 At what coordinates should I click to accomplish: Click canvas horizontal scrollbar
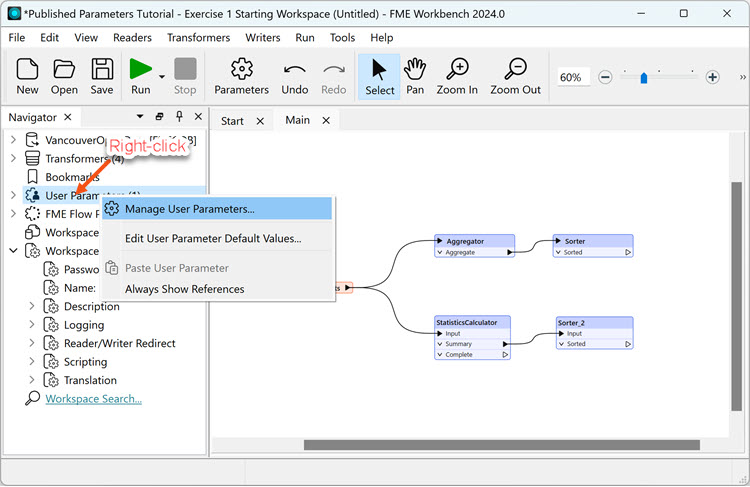coord(502,445)
